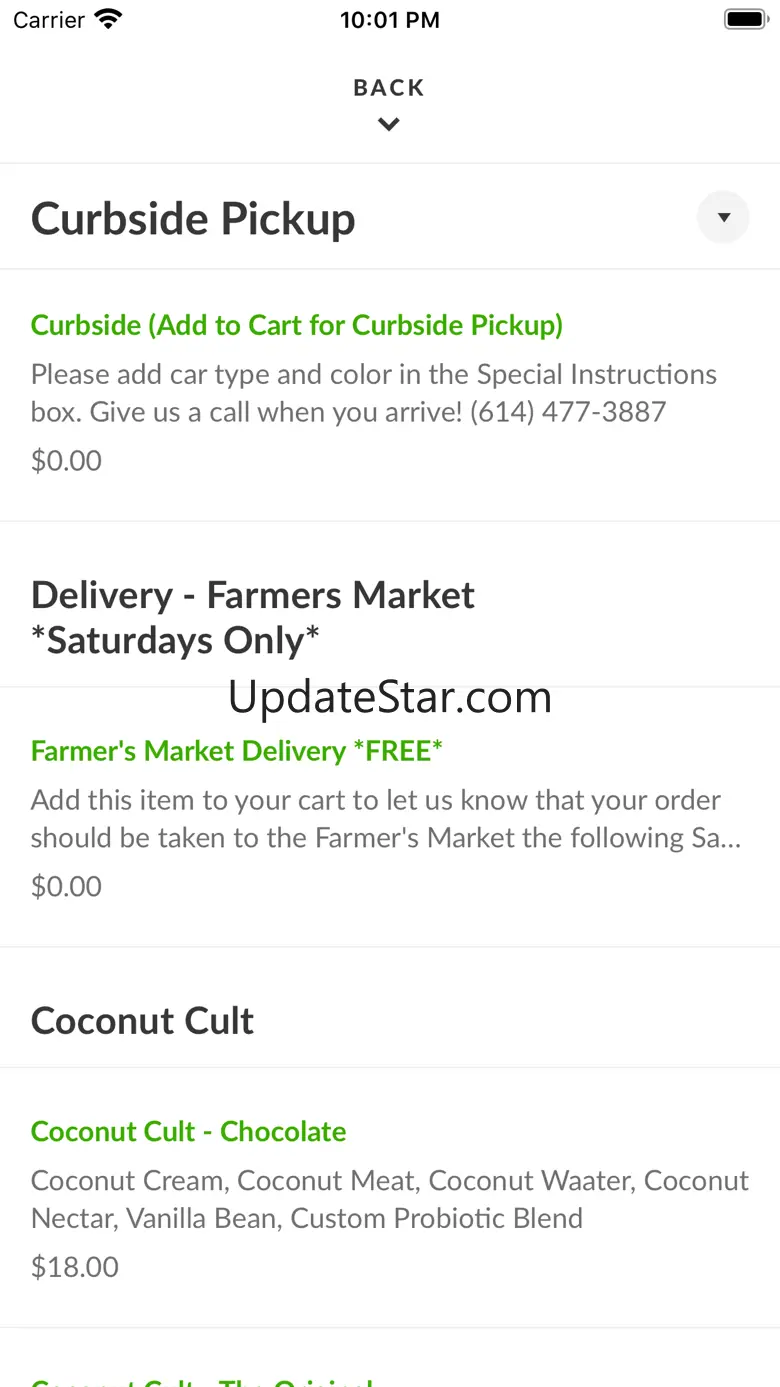Open Farmer's Market Delivery *FREE* item
The image size is (780, 1387).
click(x=237, y=751)
